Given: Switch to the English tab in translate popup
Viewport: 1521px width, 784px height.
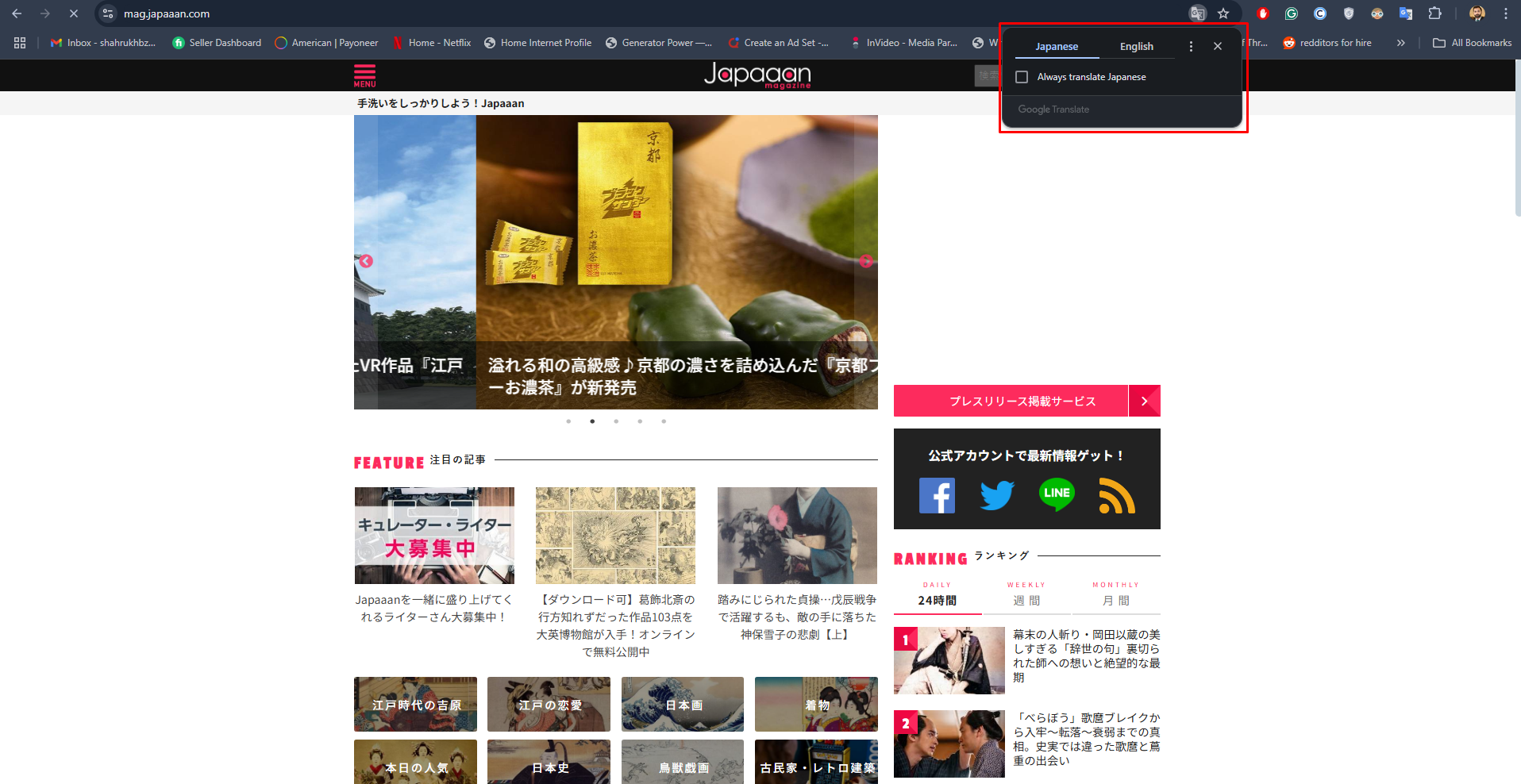Looking at the screenshot, I should pos(1136,46).
